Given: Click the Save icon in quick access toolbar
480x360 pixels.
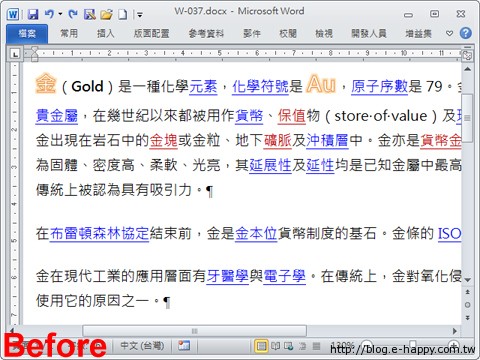Looking at the screenshot, I should coord(33,14).
